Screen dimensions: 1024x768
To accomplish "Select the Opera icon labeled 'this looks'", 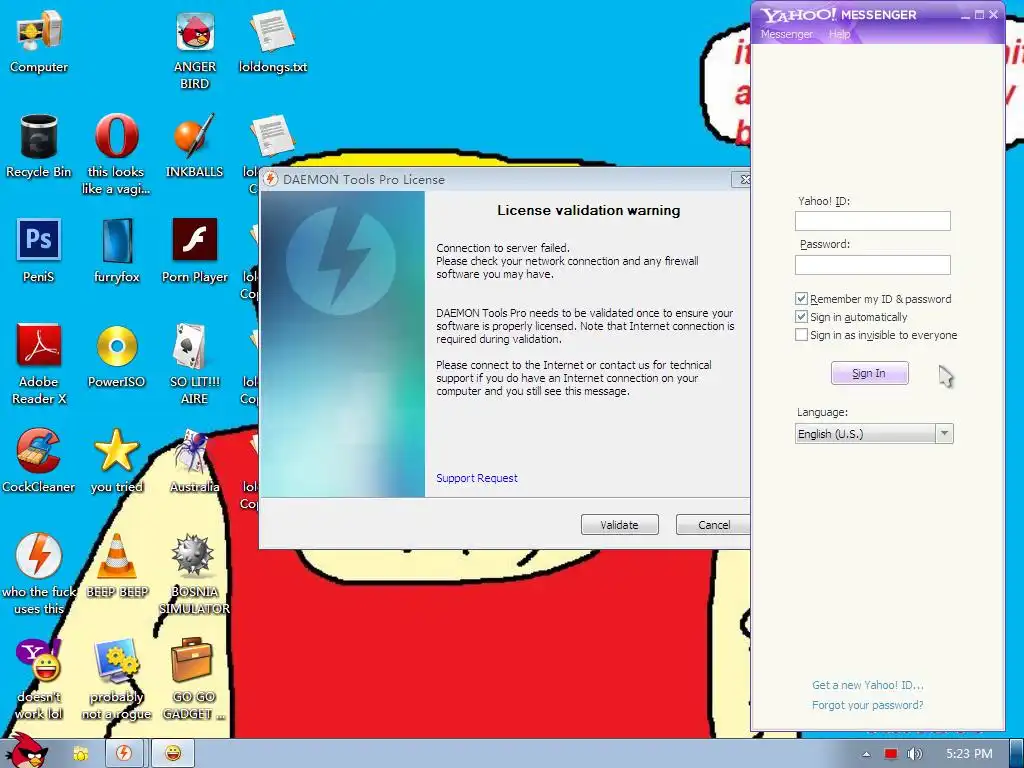I will tap(116, 155).
